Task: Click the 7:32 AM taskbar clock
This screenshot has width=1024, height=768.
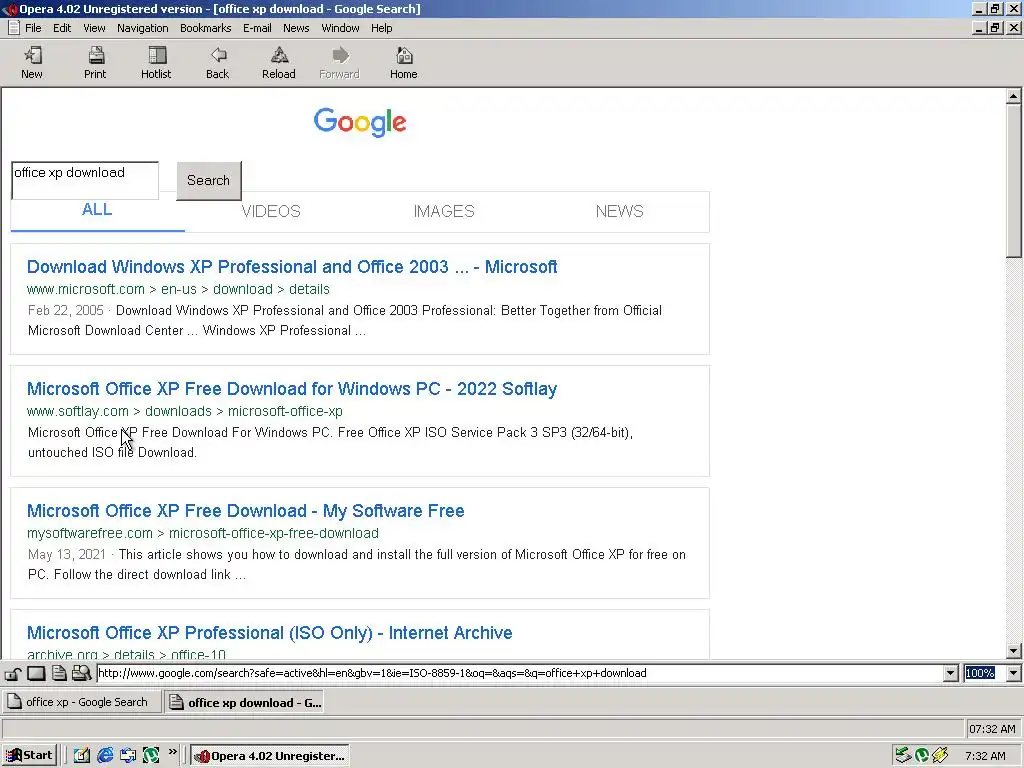Action: click(x=985, y=756)
